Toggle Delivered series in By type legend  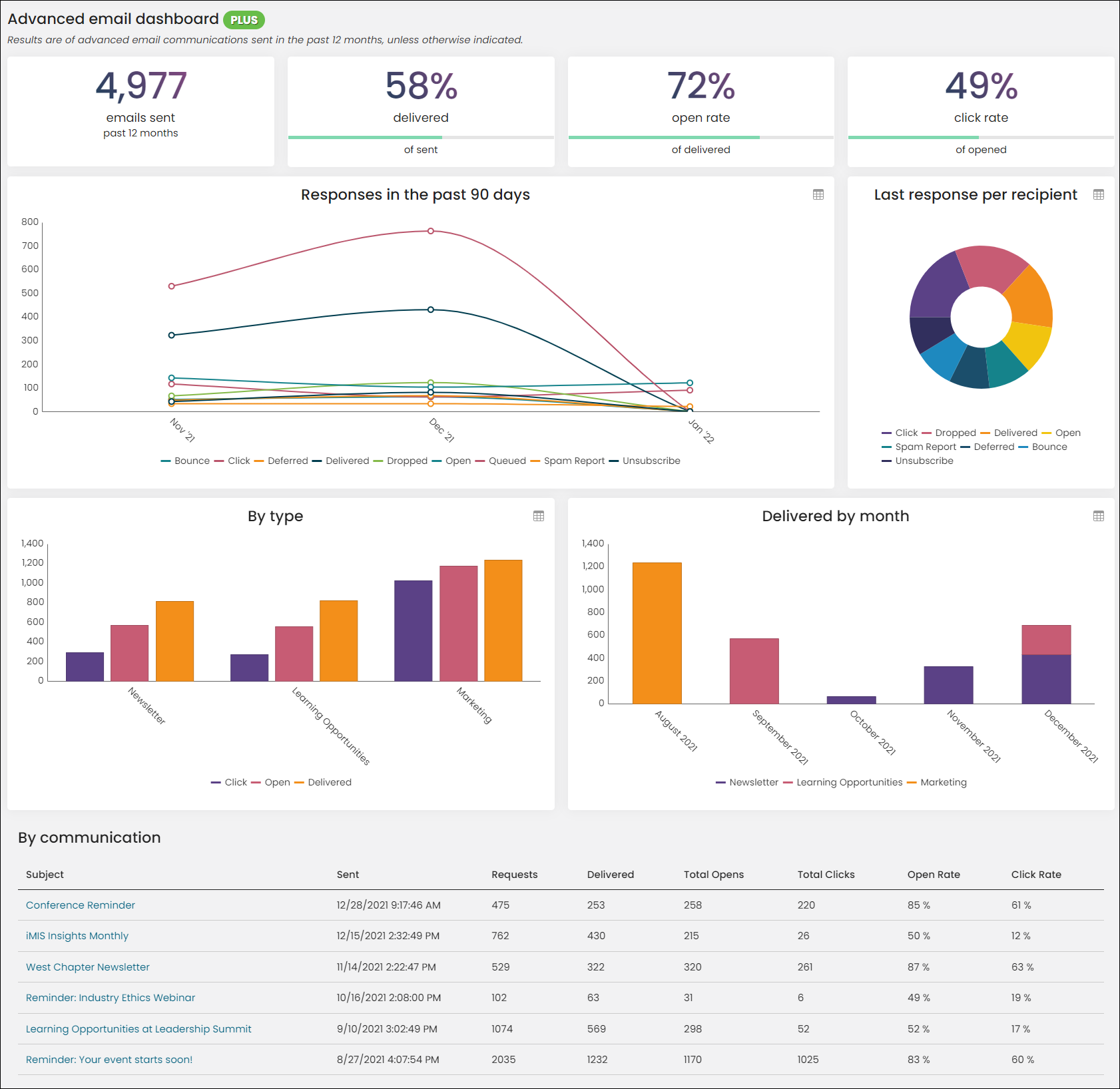pyautogui.click(x=323, y=782)
